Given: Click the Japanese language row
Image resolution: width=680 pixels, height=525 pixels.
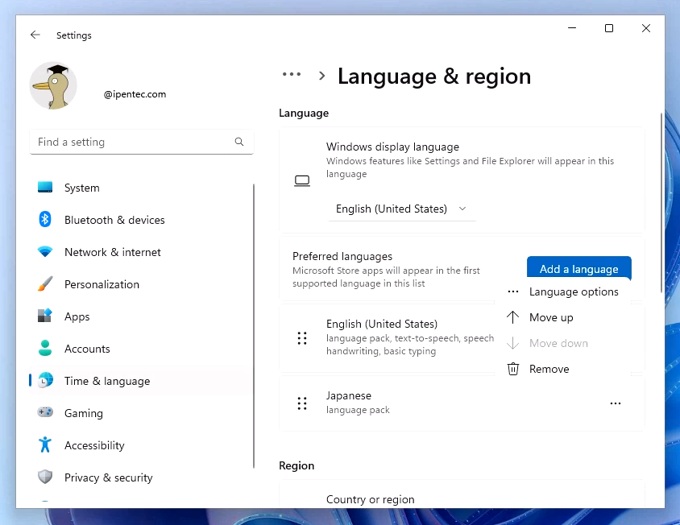Looking at the screenshot, I should (x=462, y=403).
